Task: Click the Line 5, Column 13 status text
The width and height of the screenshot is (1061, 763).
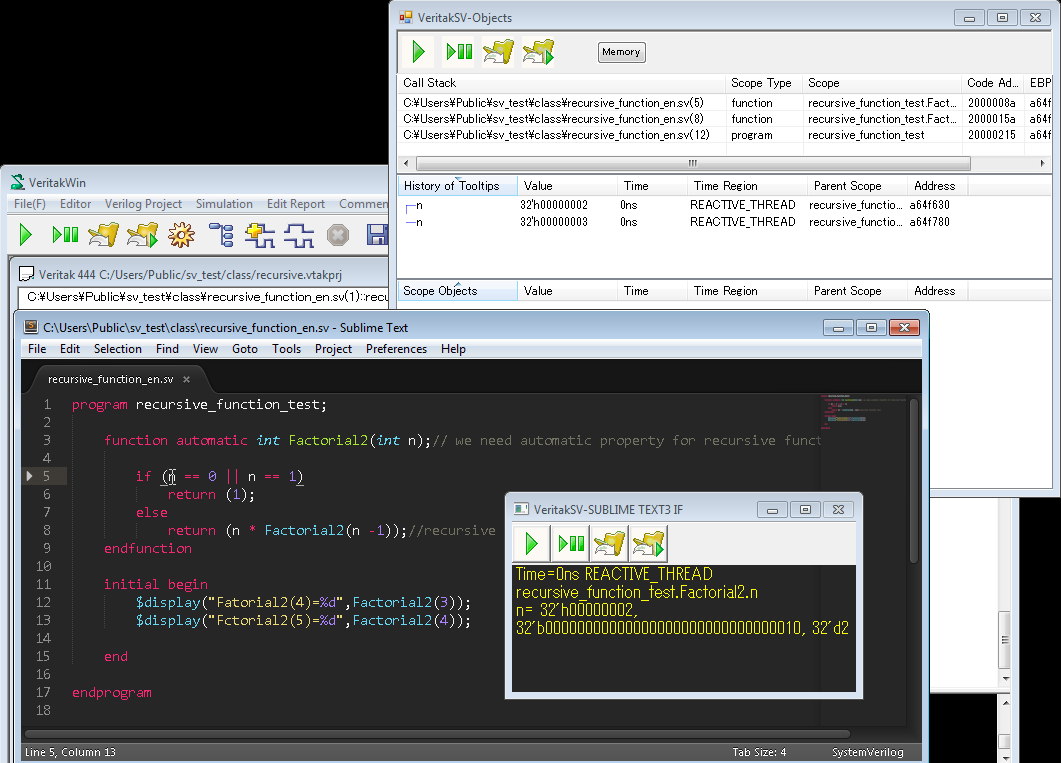Action: pyautogui.click(x=70, y=752)
